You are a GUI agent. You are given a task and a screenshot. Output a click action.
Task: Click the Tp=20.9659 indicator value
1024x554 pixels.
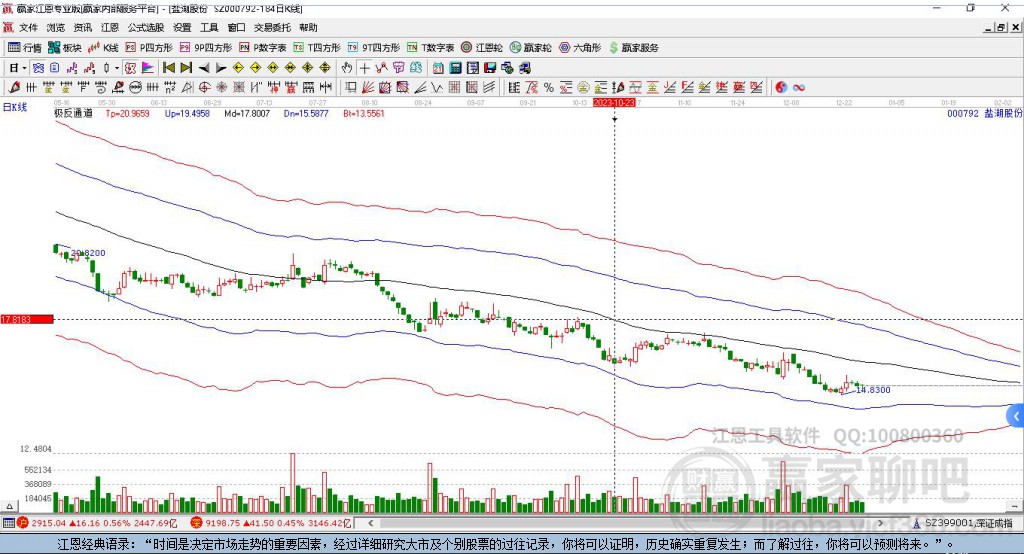point(127,113)
